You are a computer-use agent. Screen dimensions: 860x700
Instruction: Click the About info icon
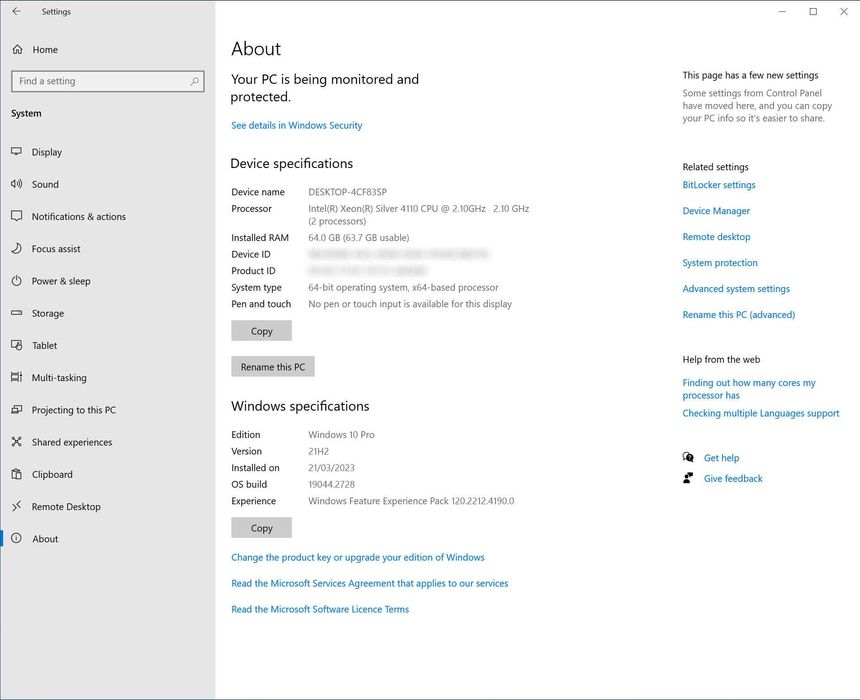pyautogui.click(x=16, y=538)
